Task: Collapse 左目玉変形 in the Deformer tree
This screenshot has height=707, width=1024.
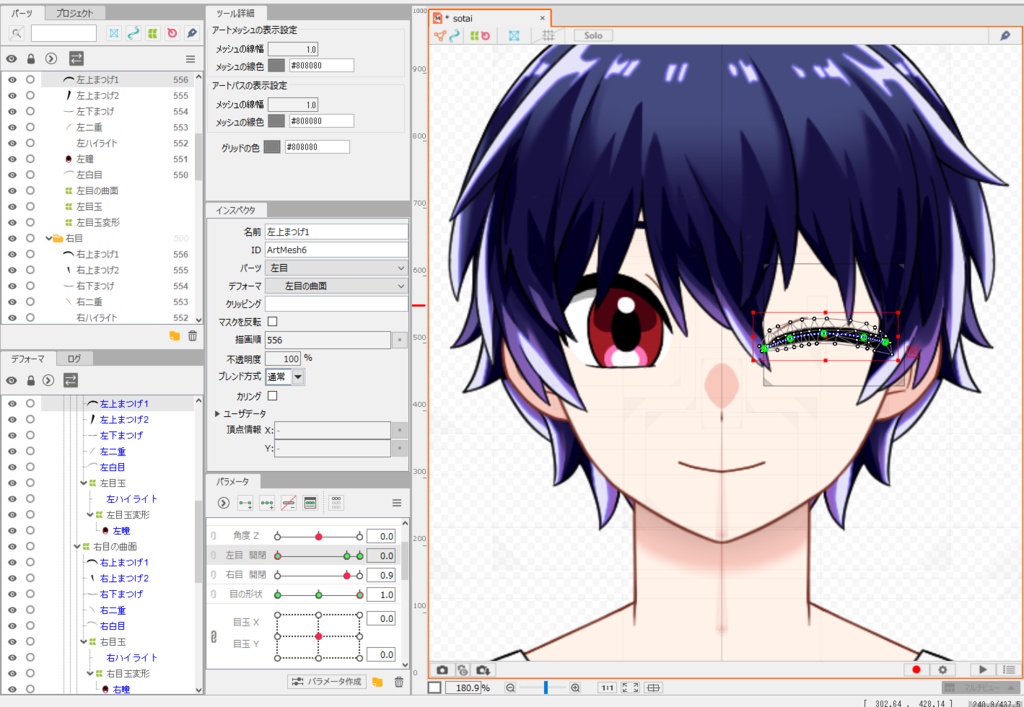Action: click(x=90, y=515)
